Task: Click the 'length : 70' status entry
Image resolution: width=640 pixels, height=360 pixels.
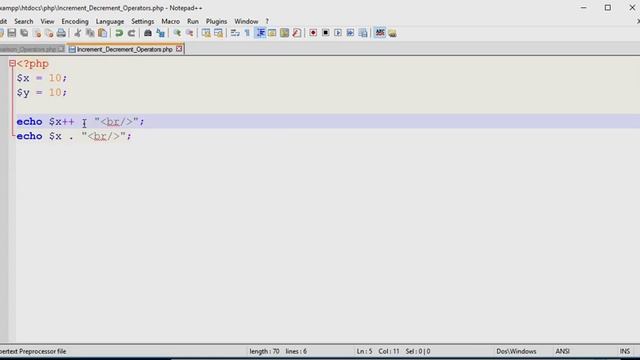Action: pos(264,351)
